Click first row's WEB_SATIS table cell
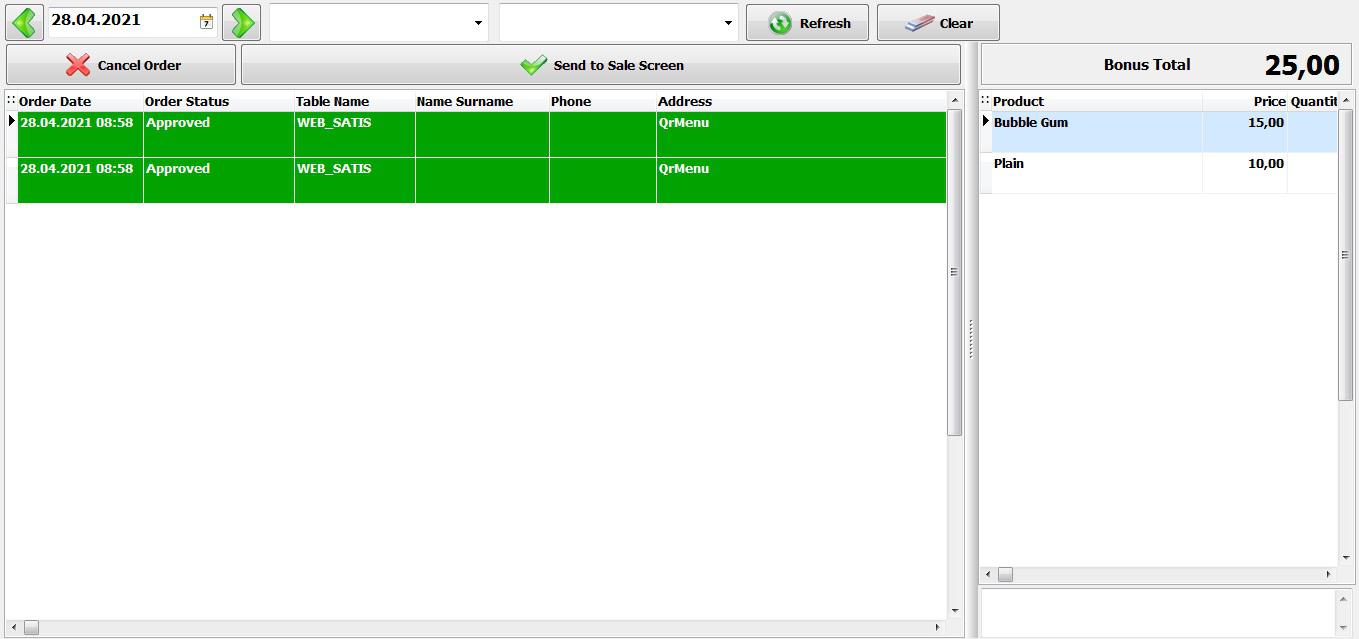The width and height of the screenshot is (1359, 639). click(x=354, y=134)
